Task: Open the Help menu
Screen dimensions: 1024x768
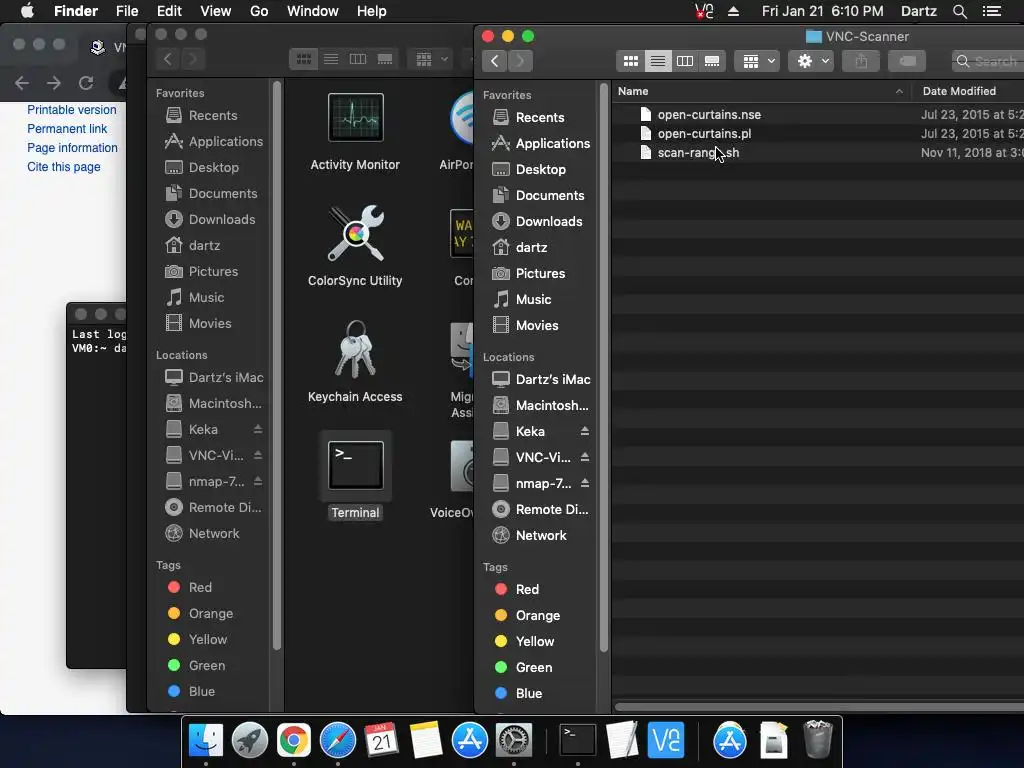Action: pos(372,11)
